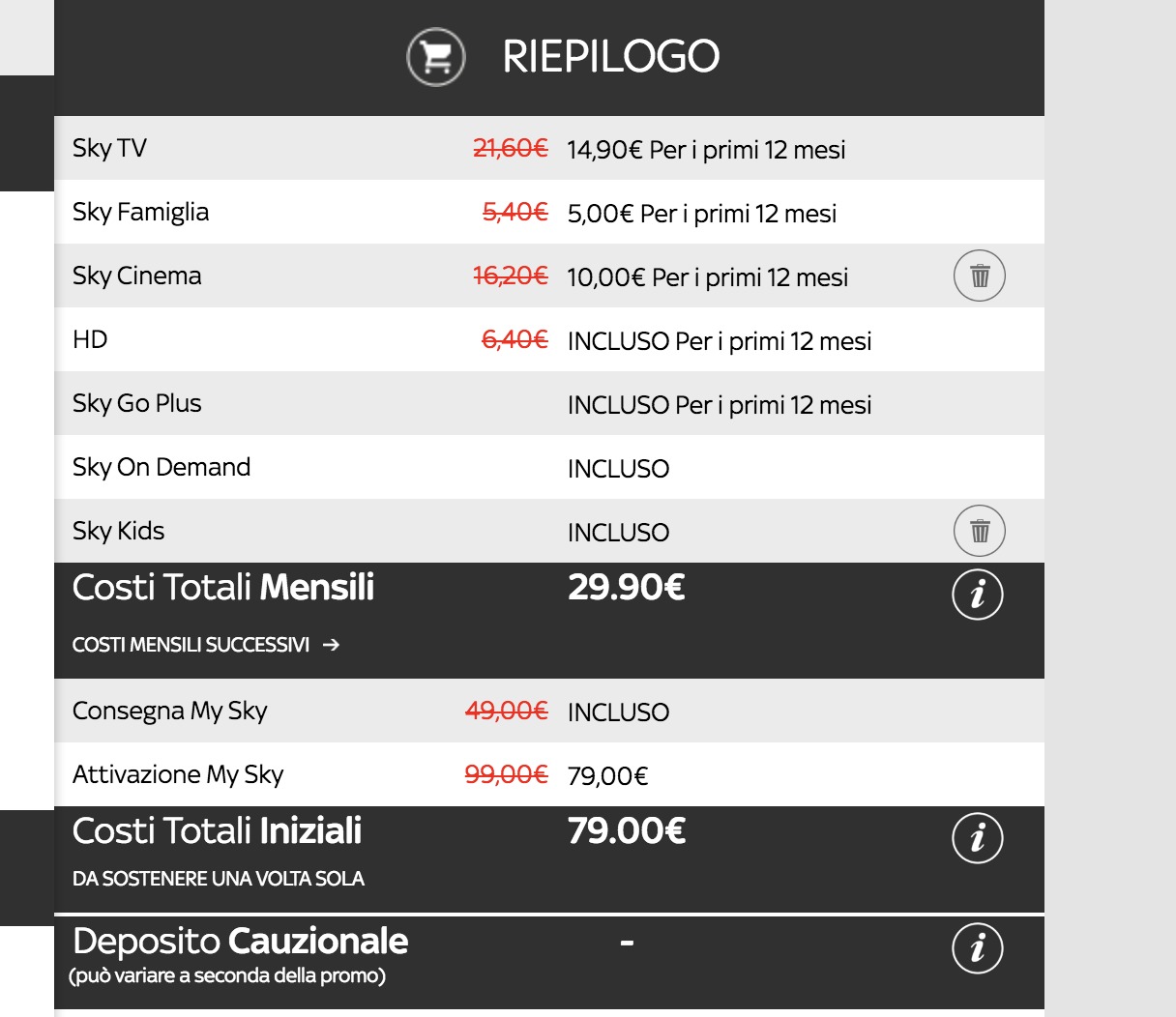The height and width of the screenshot is (1017, 1176).
Task: Show info for Costi Totali Iniziali
Action: point(978,838)
